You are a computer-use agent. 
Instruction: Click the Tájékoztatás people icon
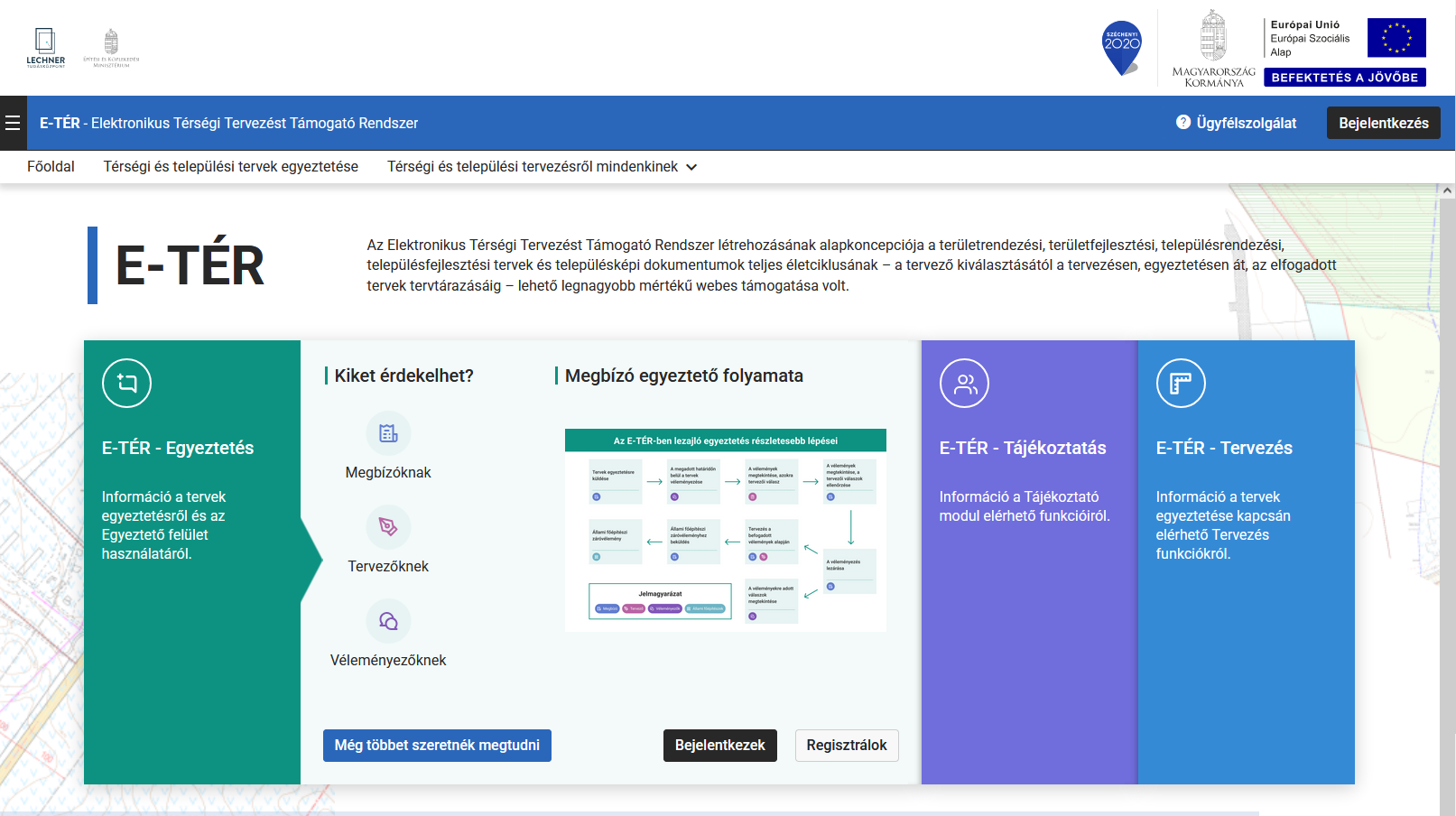(x=964, y=383)
